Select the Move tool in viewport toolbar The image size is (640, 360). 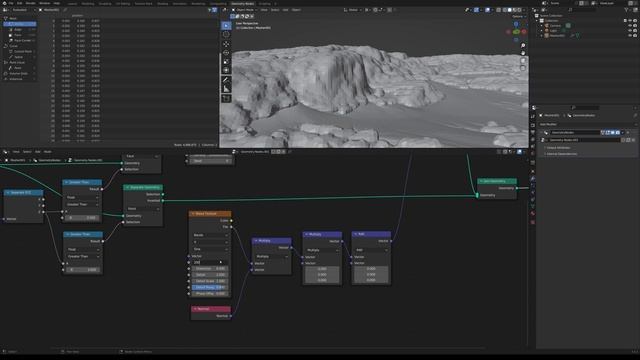tap(226, 44)
